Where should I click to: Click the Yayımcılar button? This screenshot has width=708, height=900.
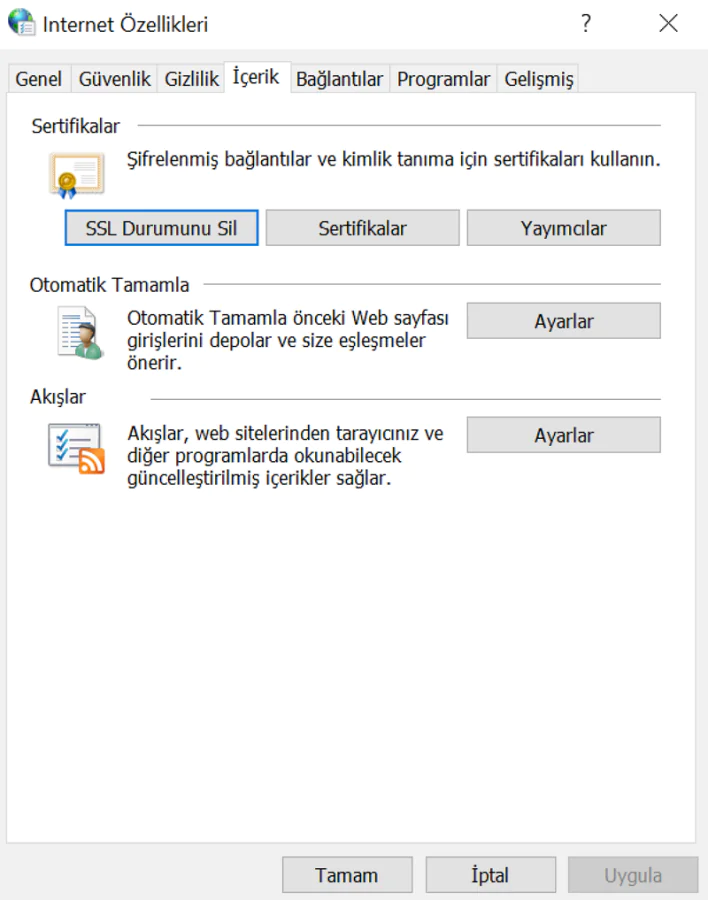[x=563, y=227]
